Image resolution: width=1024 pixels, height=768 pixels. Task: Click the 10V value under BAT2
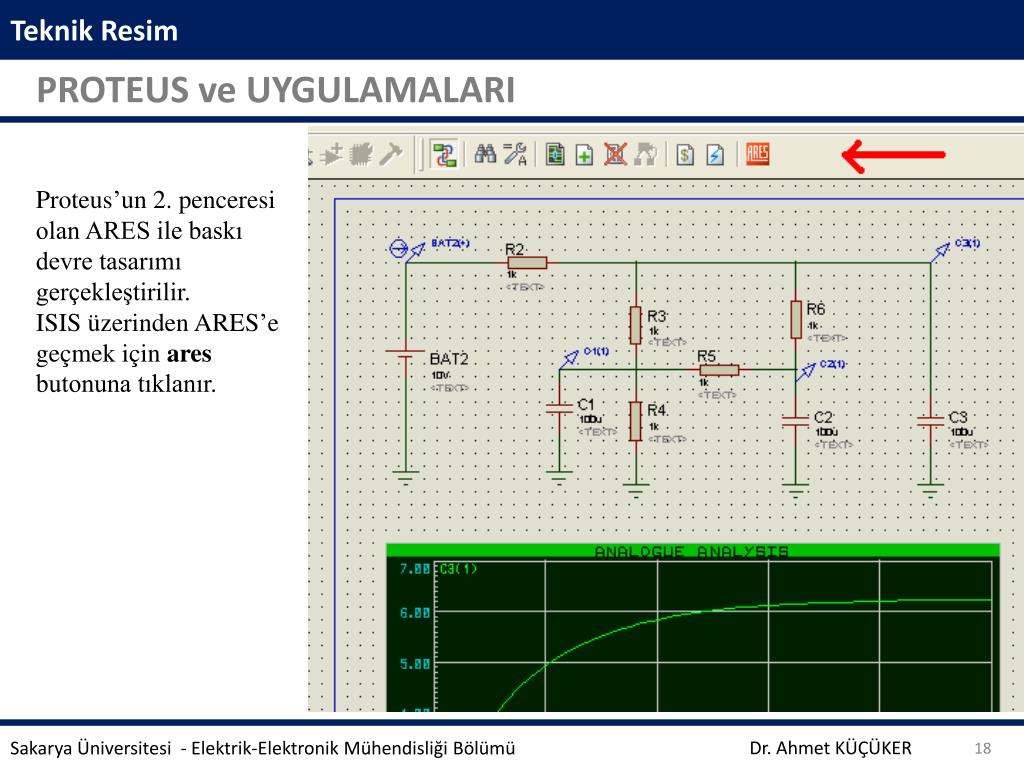click(441, 376)
